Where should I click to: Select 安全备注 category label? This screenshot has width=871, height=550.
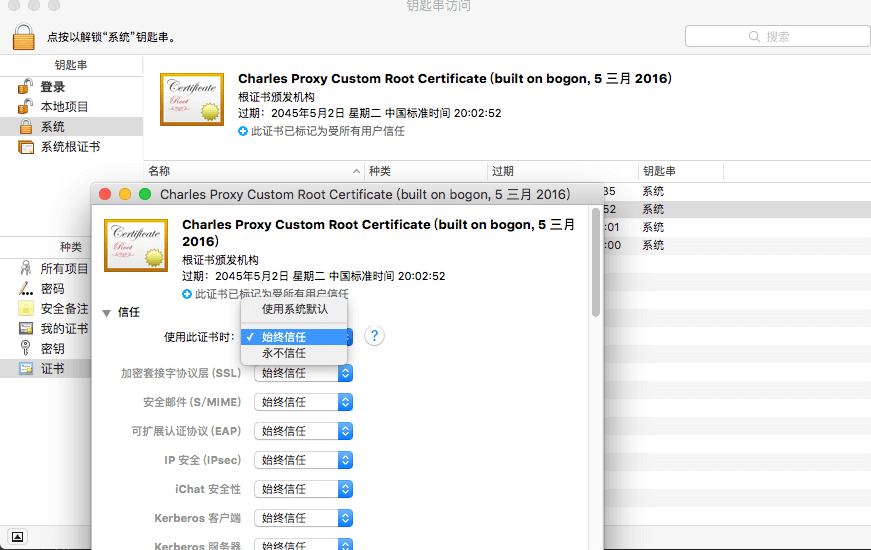click(64, 308)
